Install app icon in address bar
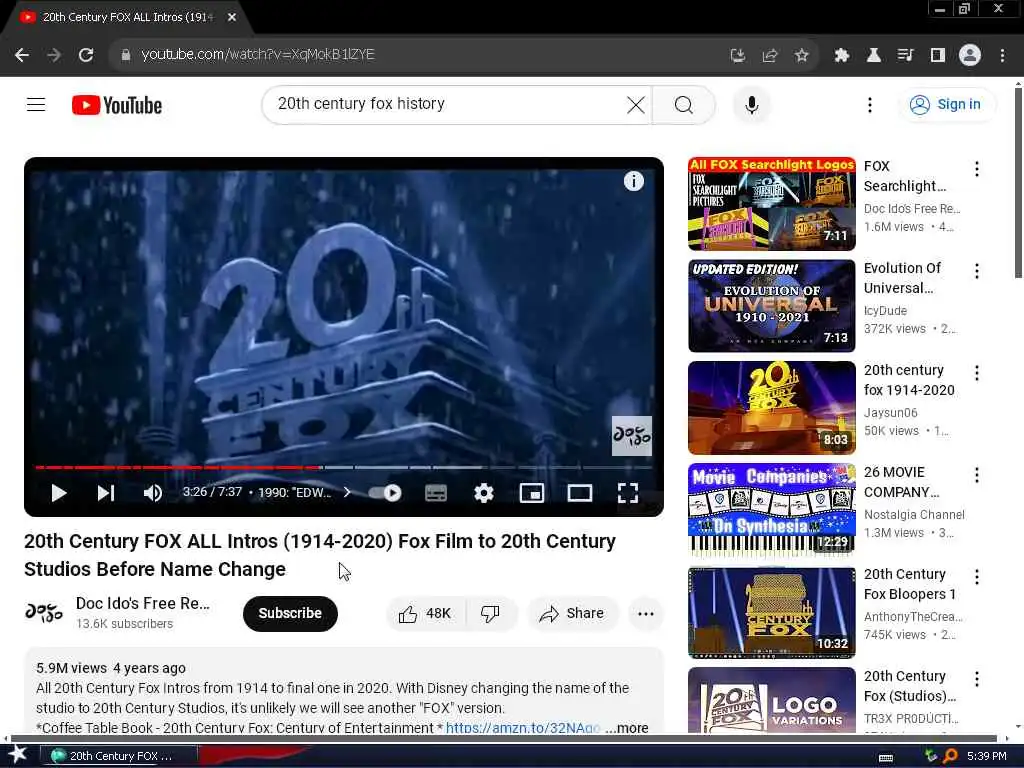1024x768 pixels. click(737, 56)
